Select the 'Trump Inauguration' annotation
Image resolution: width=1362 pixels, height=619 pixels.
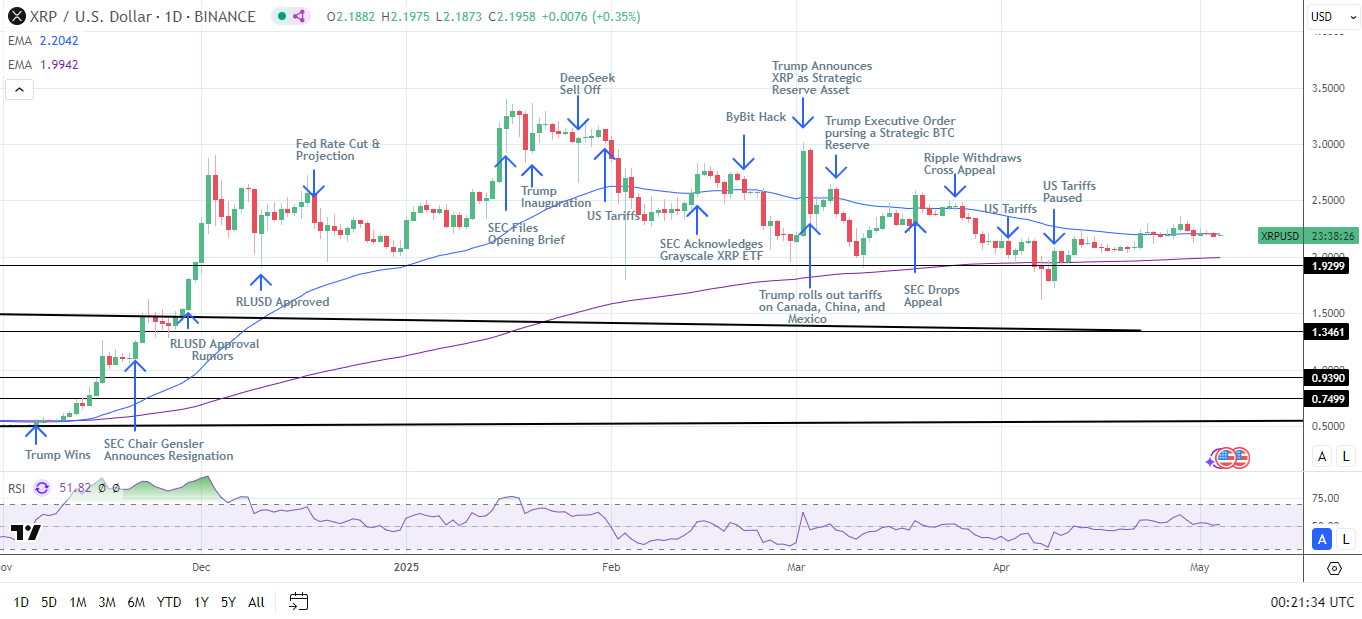tap(556, 197)
